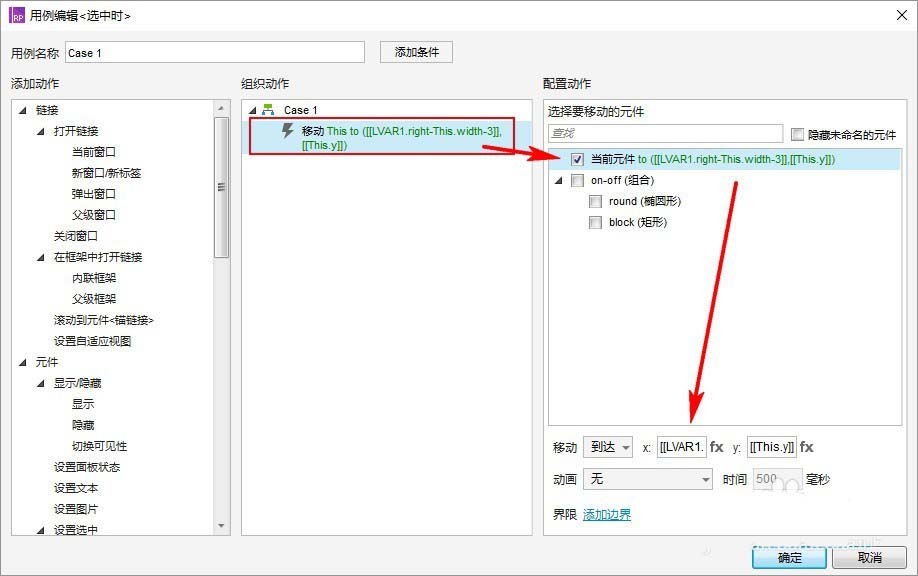
Task: Click the fx icon next to y field
Action: coord(806,447)
